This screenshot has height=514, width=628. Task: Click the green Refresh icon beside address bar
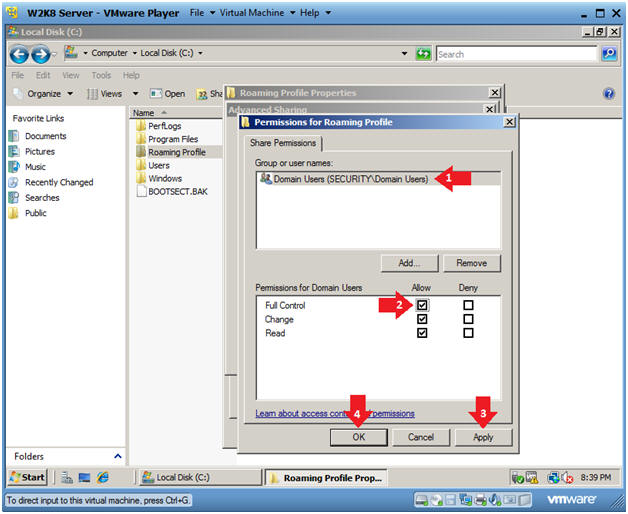pyautogui.click(x=423, y=53)
